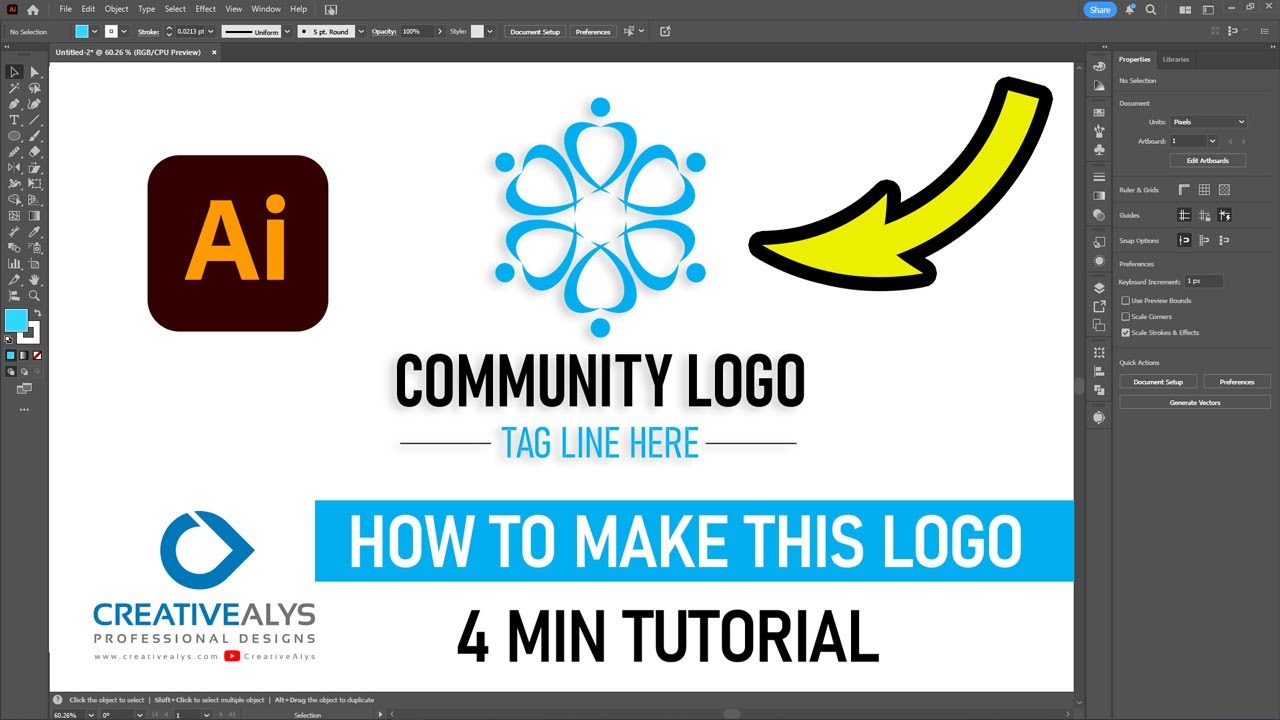
Task: Open stroke weight dropdown arrow
Action: pyautogui.click(x=212, y=32)
